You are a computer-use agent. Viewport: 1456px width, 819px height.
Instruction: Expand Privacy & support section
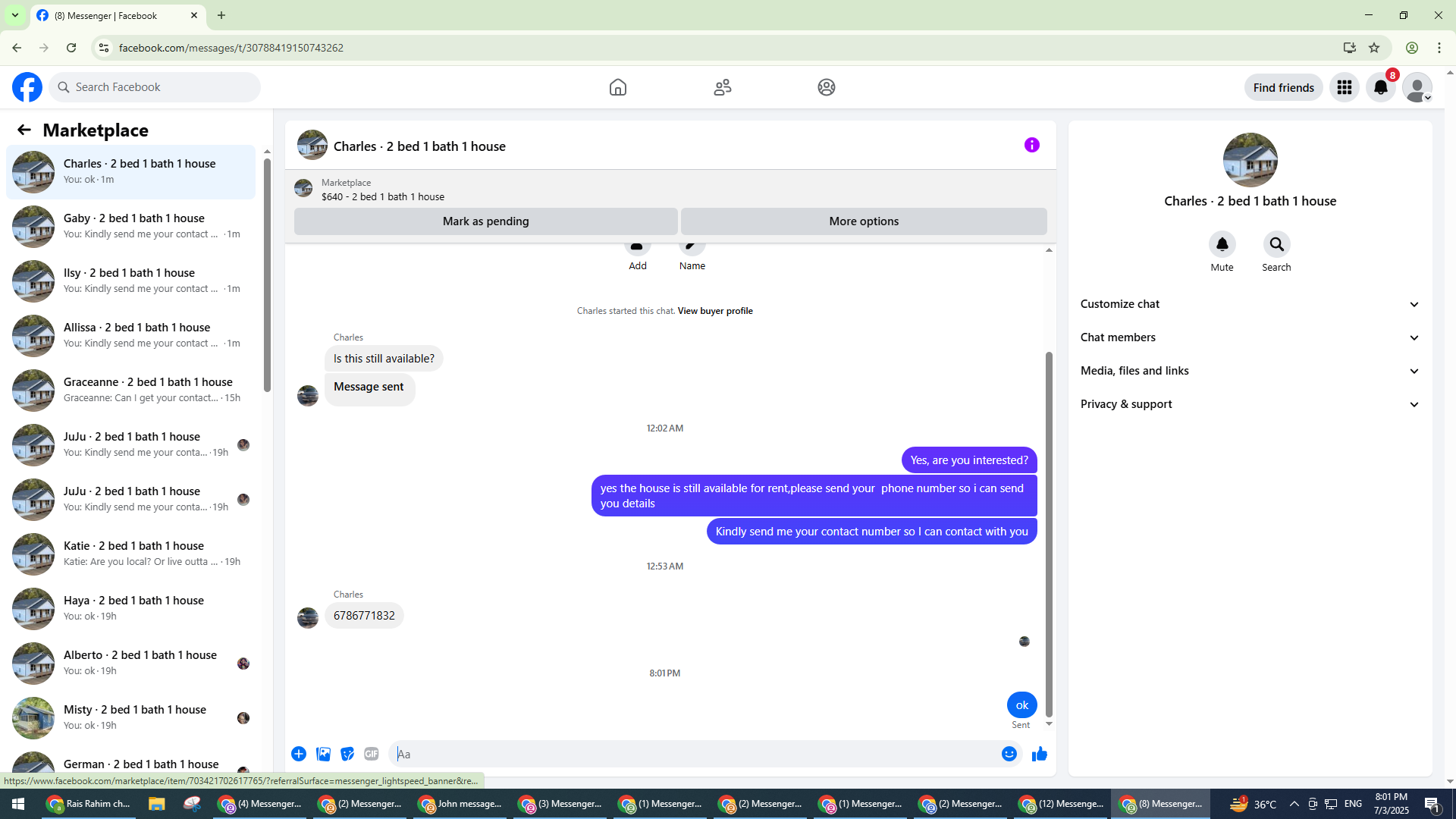pos(1249,404)
